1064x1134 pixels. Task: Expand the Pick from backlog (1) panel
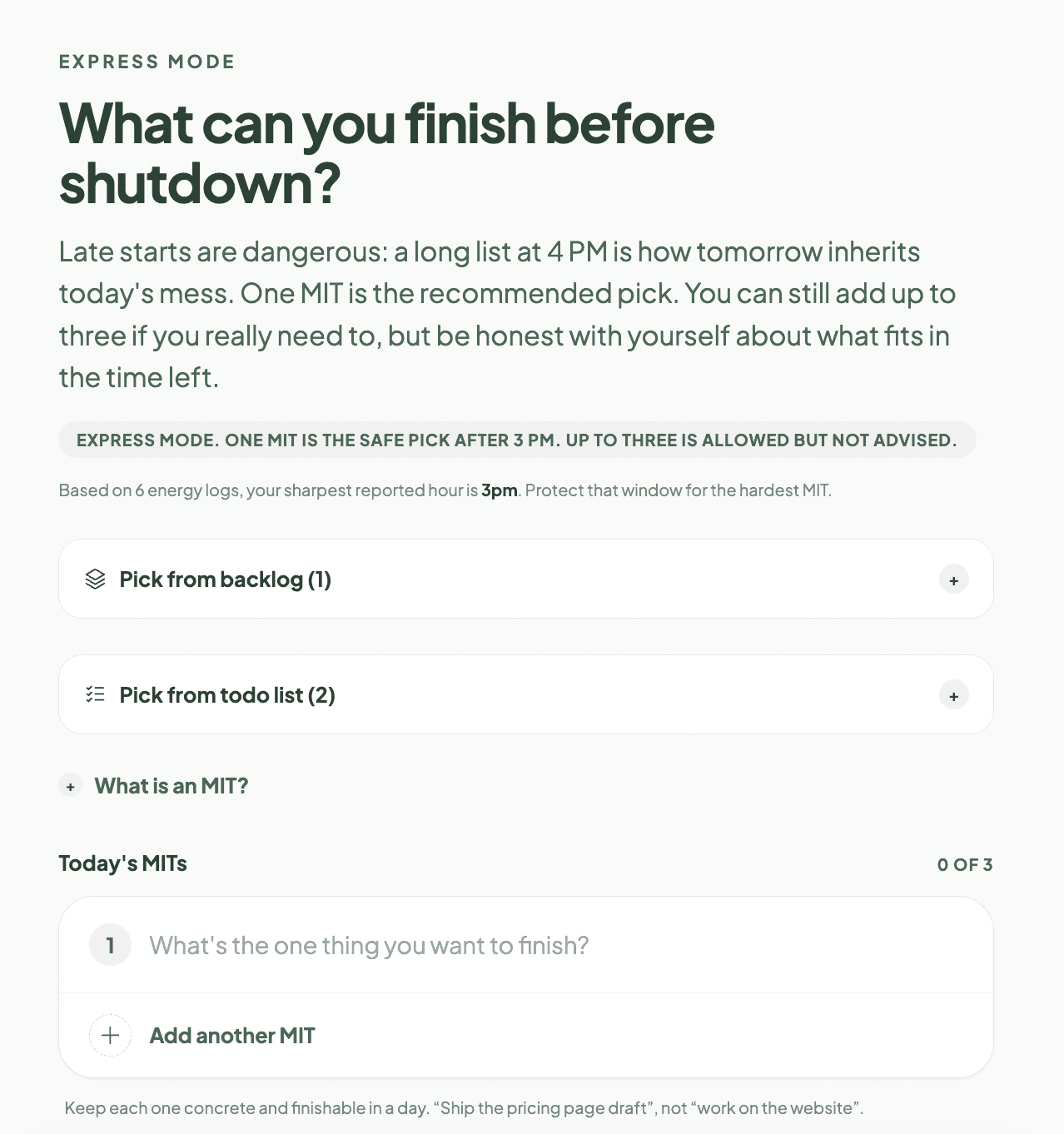[526, 579]
